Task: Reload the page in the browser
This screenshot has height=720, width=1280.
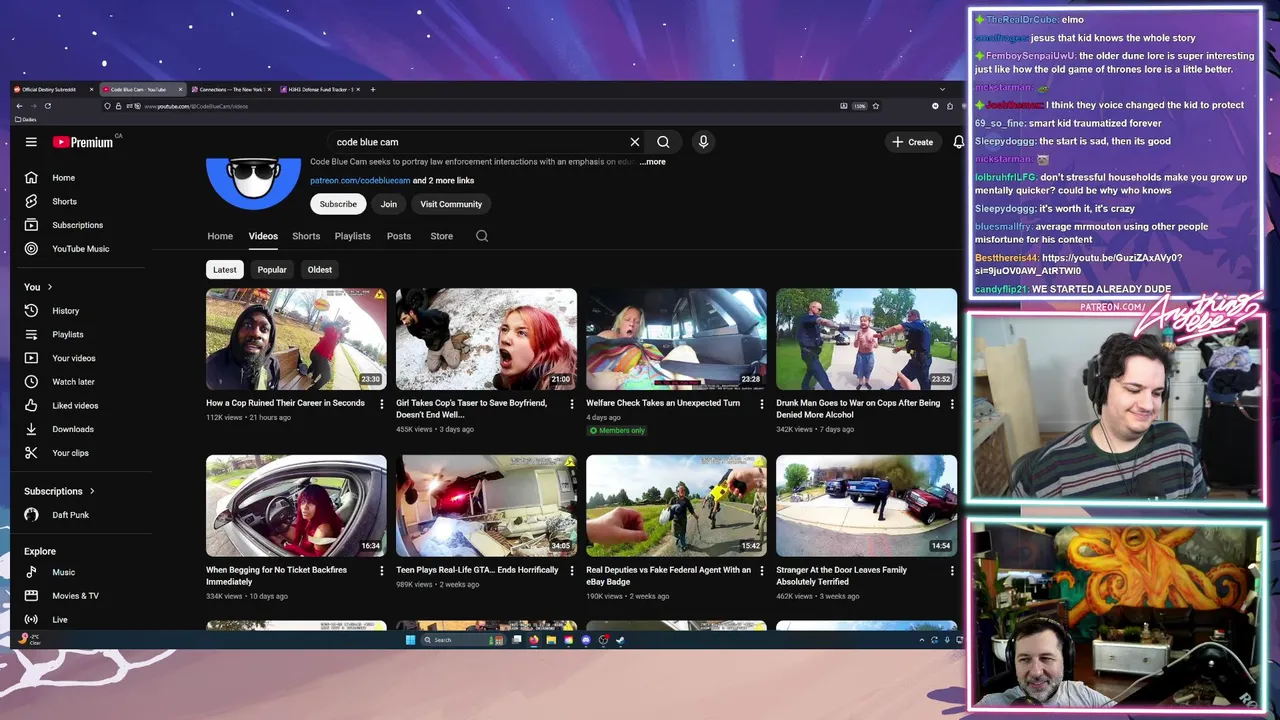Action: click(48, 106)
